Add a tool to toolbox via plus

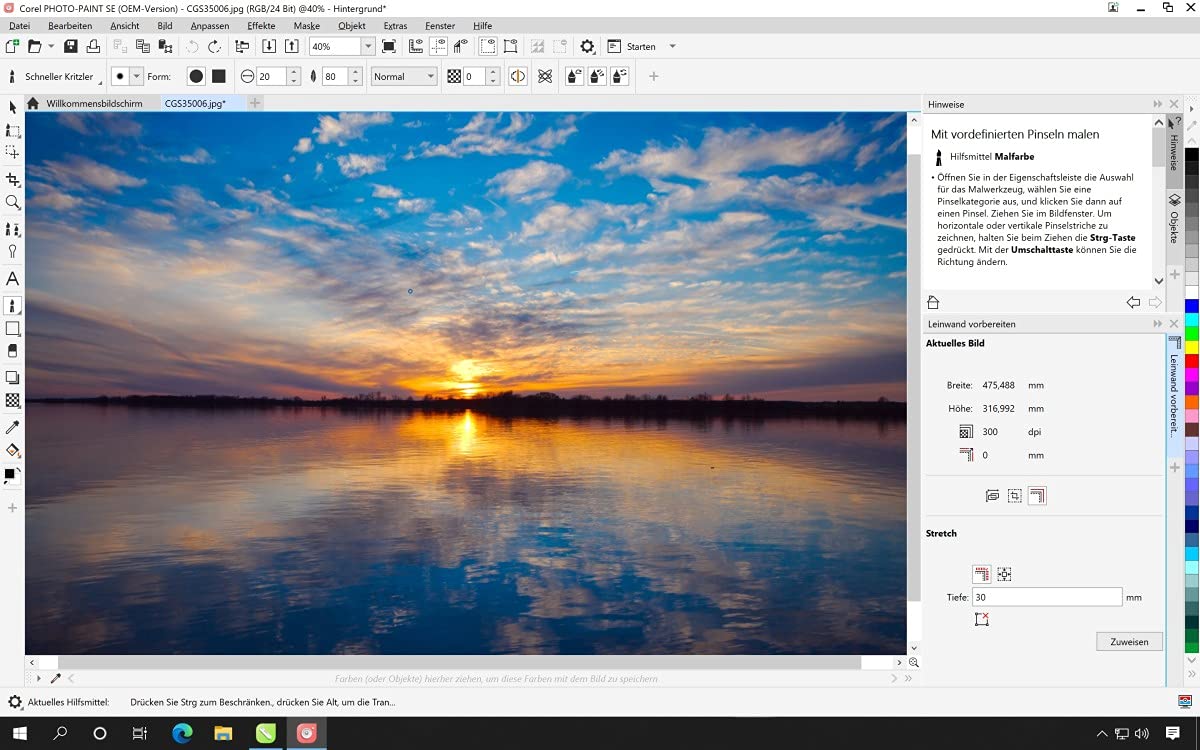point(12,508)
